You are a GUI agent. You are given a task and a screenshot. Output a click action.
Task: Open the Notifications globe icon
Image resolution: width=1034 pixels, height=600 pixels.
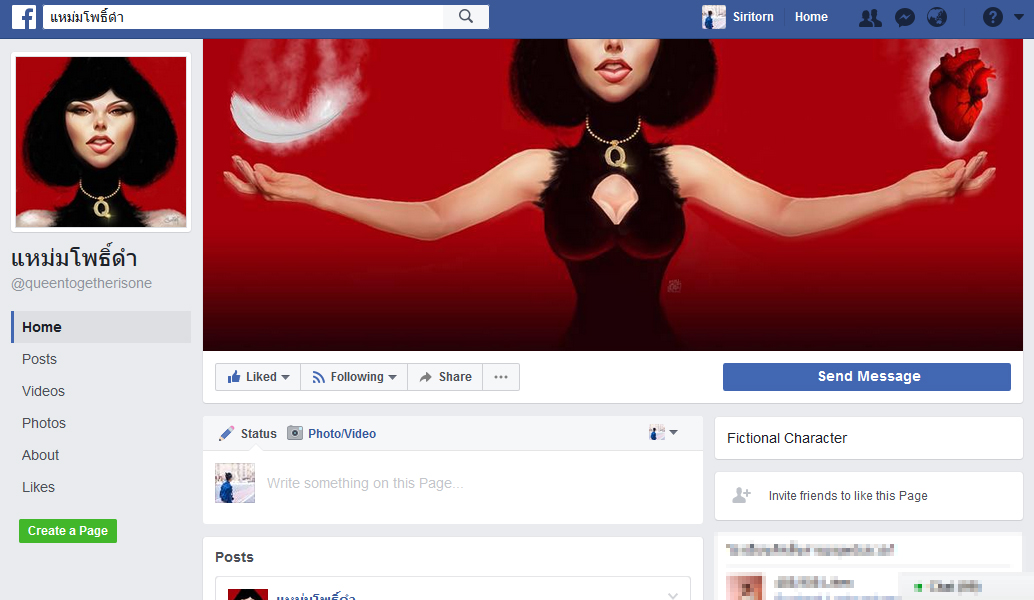tap(937, 17)
